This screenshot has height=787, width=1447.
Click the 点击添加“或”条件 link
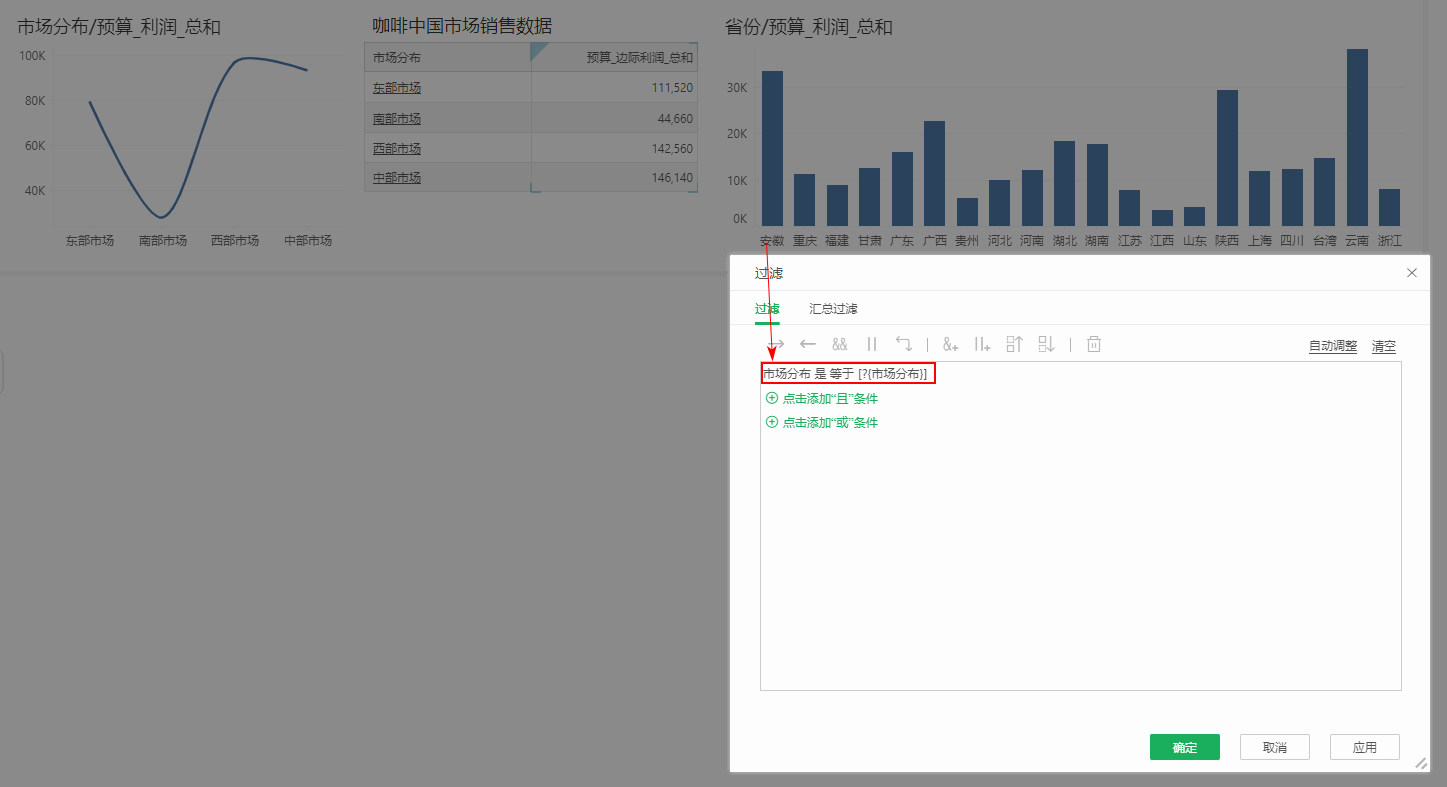coord(830,422)
